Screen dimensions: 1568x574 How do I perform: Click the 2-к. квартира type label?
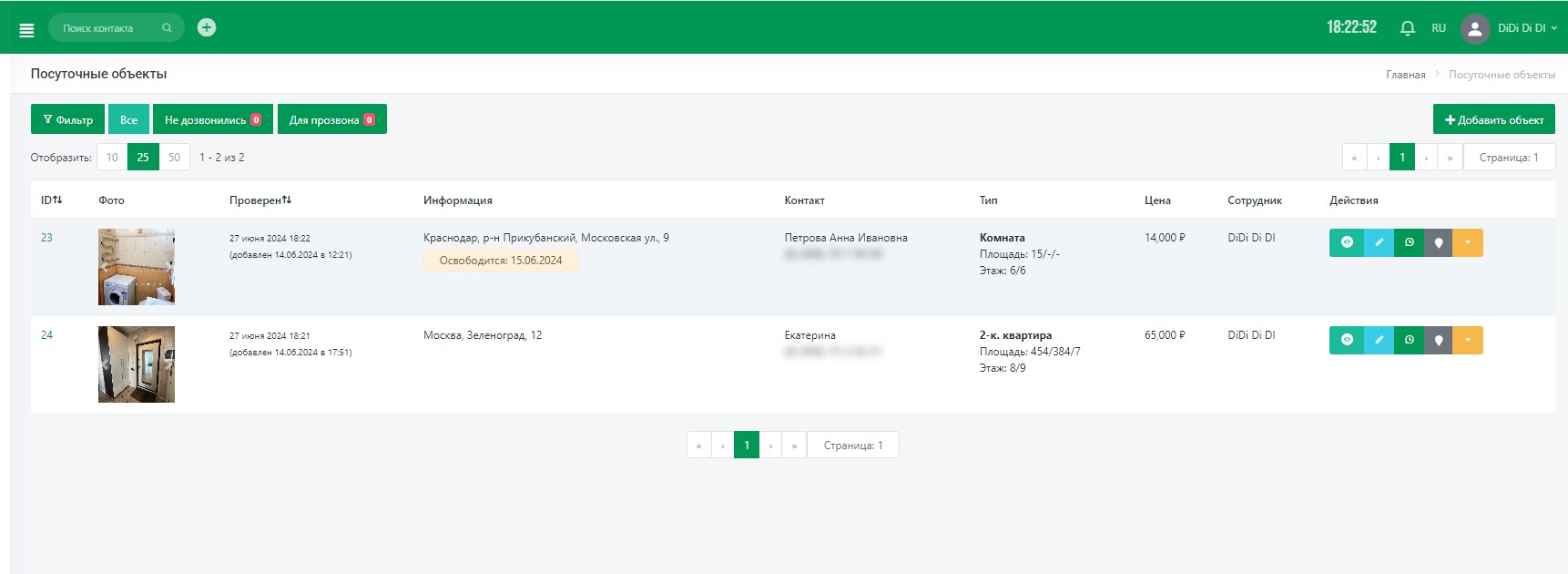(1015, 334)
